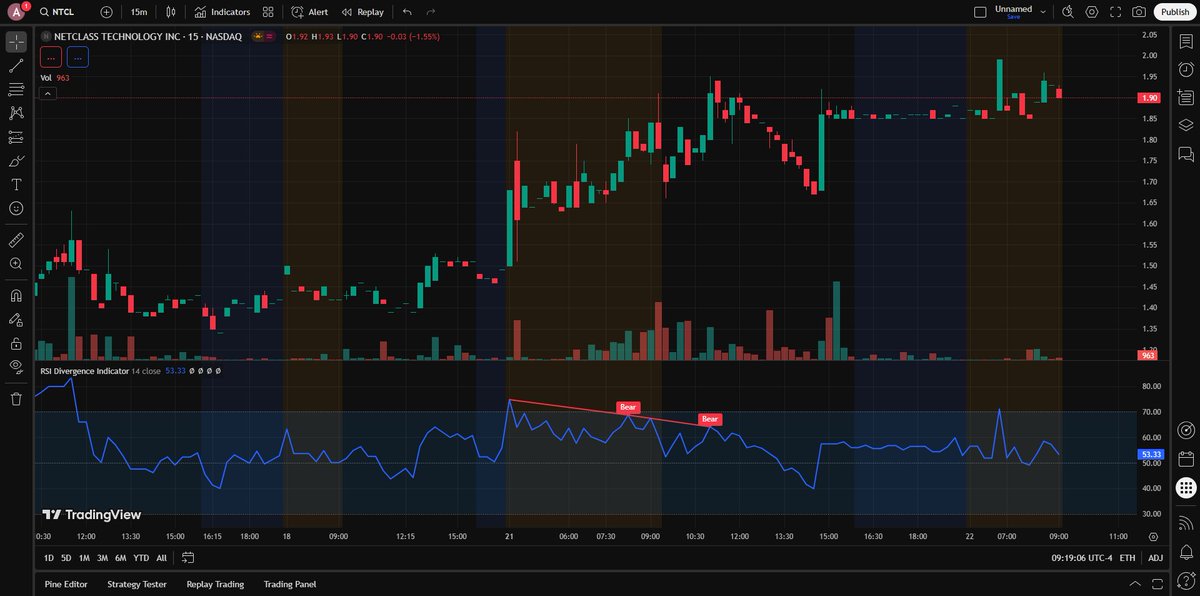Select the crosshair cursor tool

tap(16, 42)
